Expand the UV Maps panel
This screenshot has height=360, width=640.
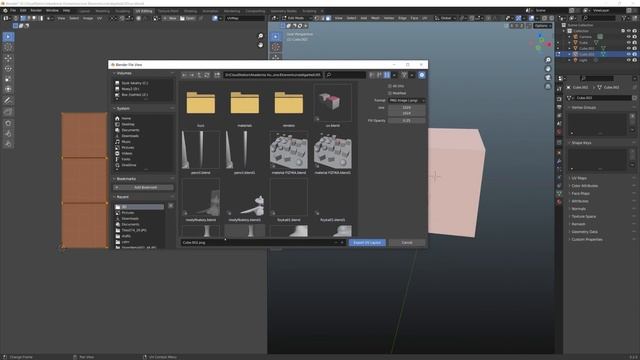[x=579, y=178]
